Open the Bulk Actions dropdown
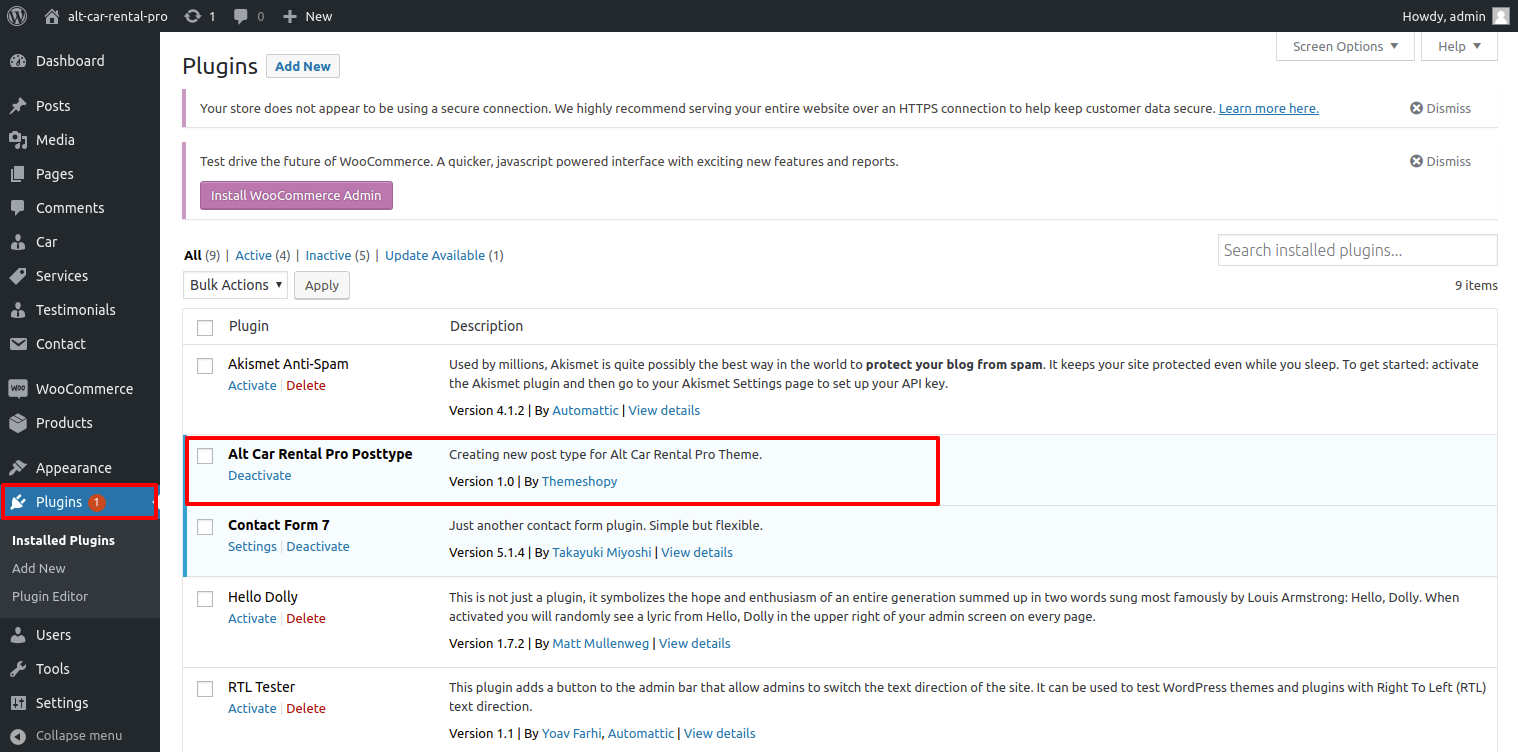Viewport: 1518px width, 752px height. 235,285
